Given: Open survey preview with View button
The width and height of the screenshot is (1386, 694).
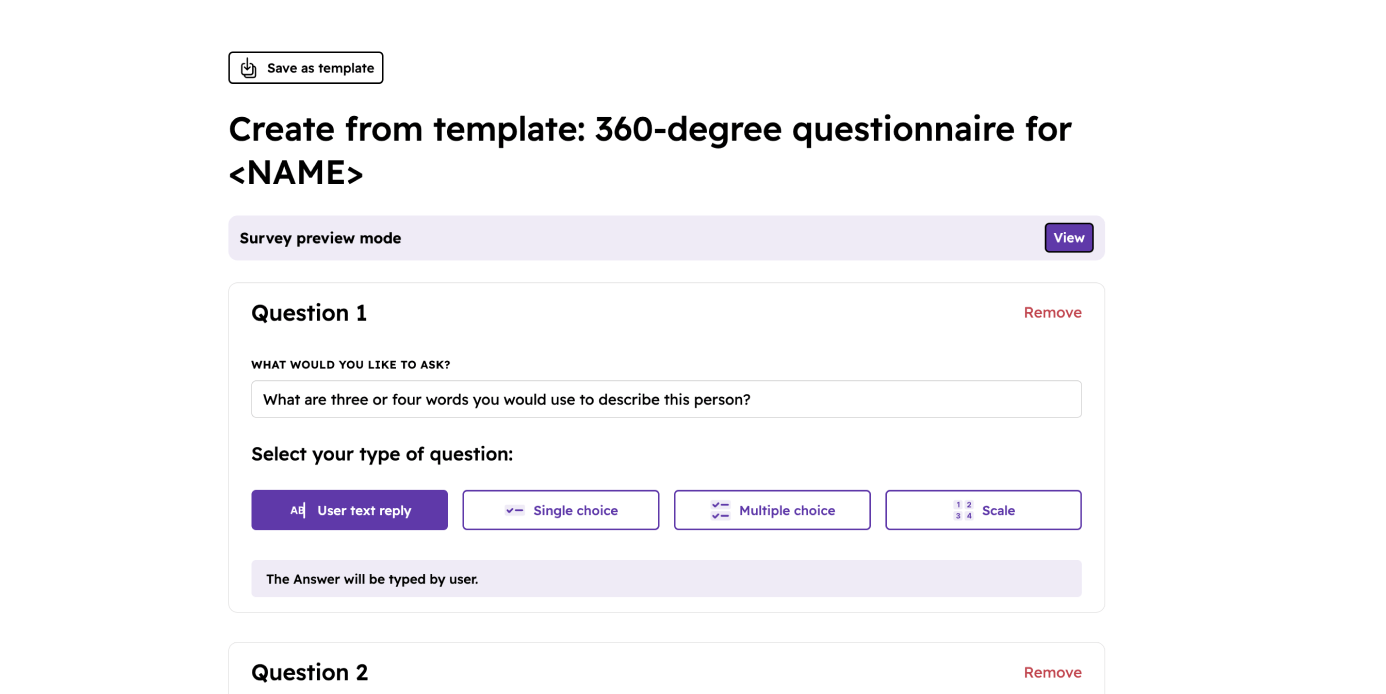Looking at the screenshot, I should (1068, 238).
